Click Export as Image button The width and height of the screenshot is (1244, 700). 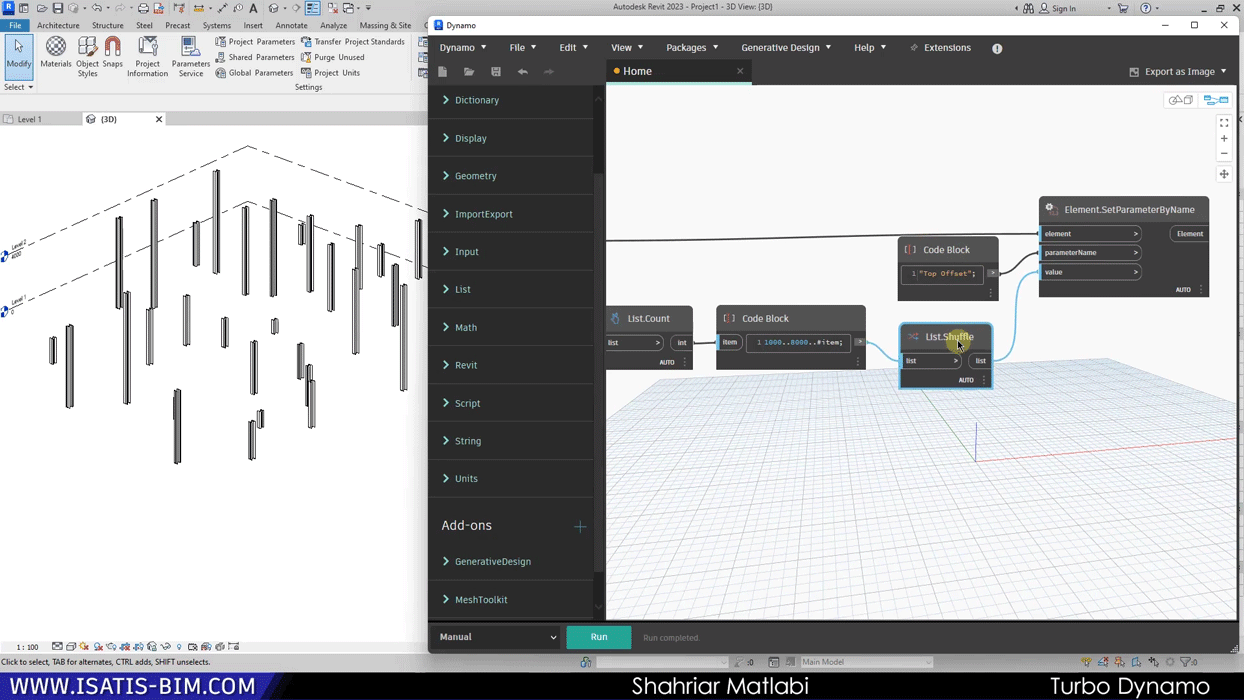pyautogui.click(x=1178, y=72)
